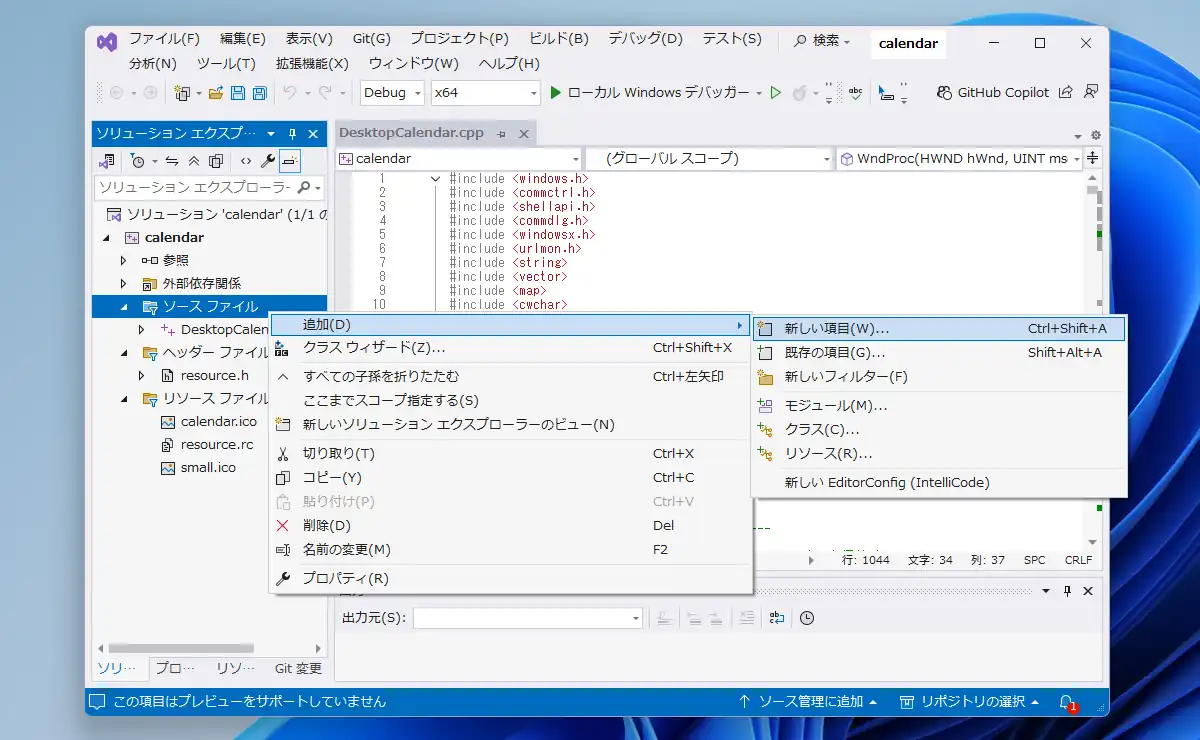Select Existing Item (既存の項目) in submenu
Viewport: 1200px width, 740px height.
[x=939, y=352]
